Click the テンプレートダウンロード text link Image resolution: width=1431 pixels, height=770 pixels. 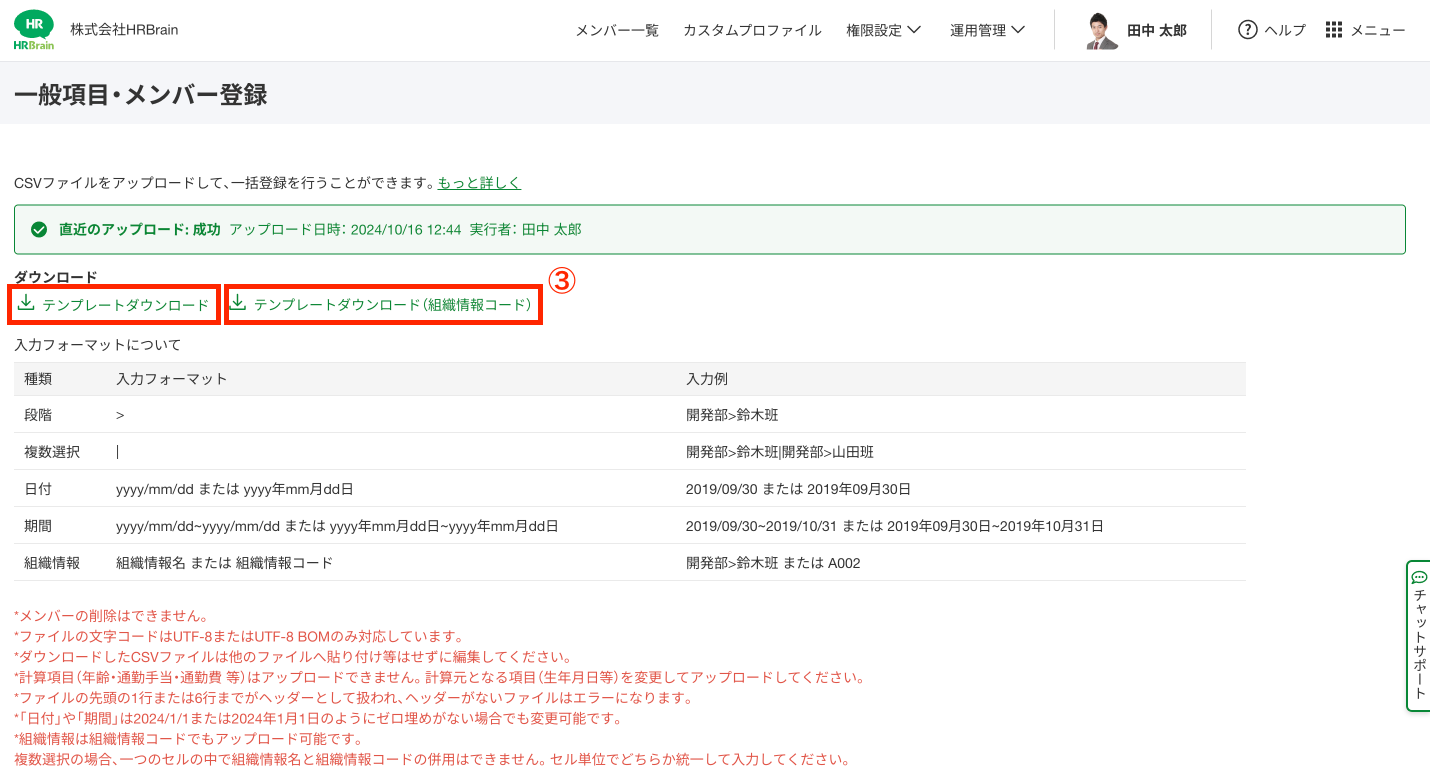[x=126, y=304]
